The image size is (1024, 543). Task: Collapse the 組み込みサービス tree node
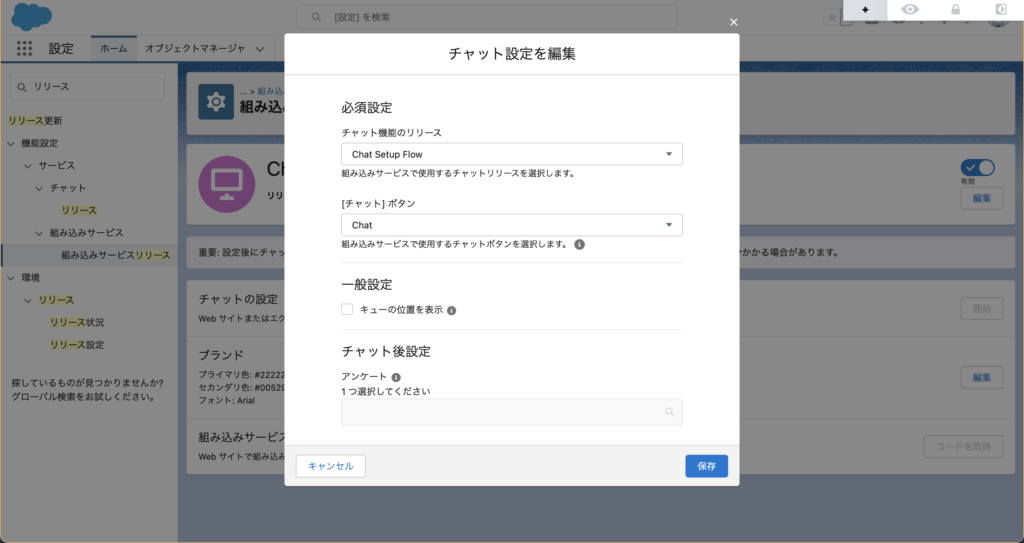pos(39,233)
